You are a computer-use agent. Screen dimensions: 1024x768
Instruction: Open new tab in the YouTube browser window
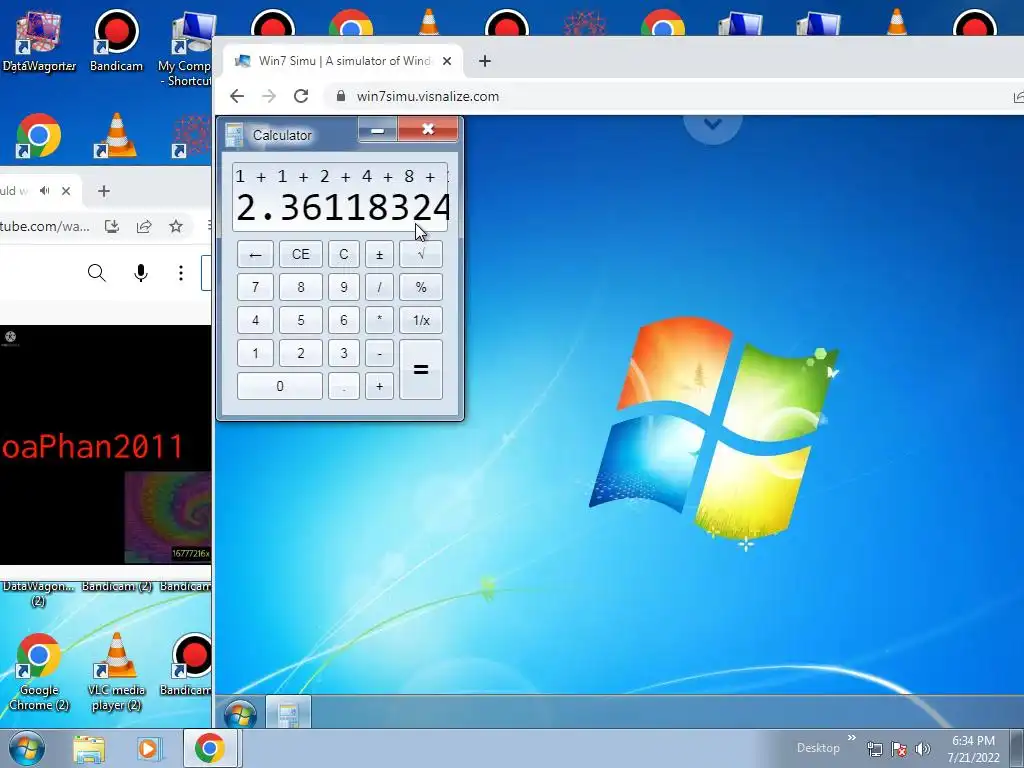pyautogui.click(x=104, y=191)
